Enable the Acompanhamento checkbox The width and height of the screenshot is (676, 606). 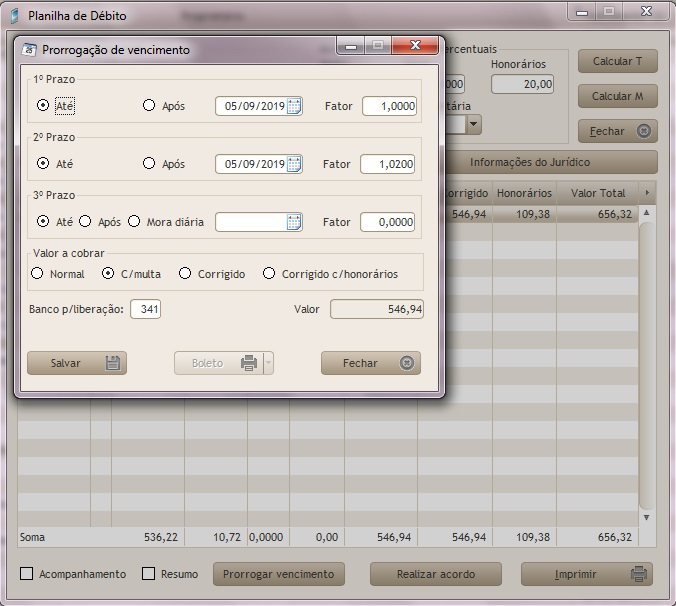point(27,574)
